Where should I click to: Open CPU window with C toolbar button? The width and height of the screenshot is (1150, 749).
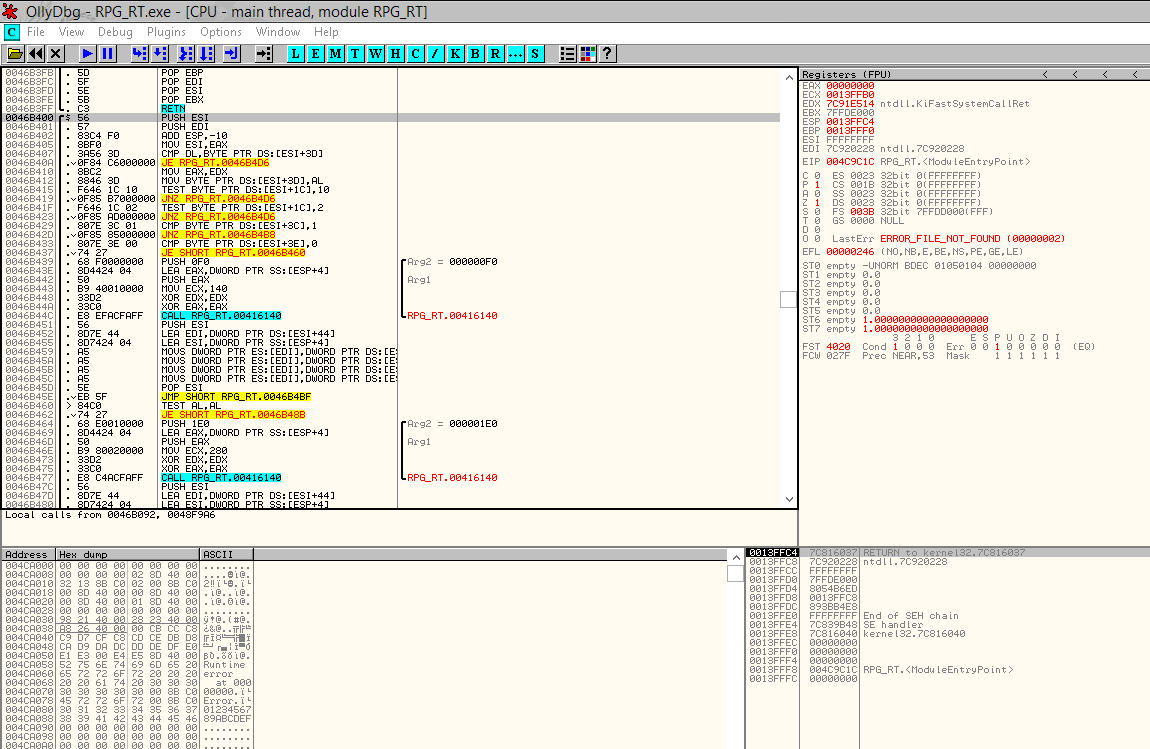pyautogui.click(x=416, y=54)
